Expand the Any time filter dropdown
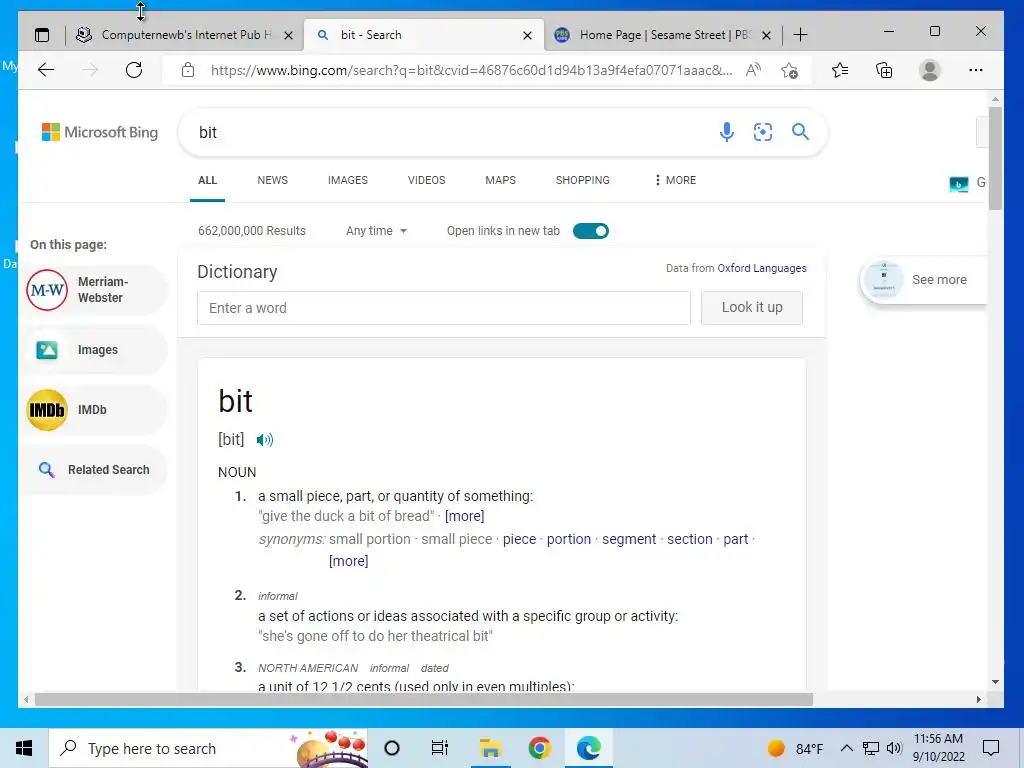The width and height of the screenshot is (1024, 768). click(376, 231)
